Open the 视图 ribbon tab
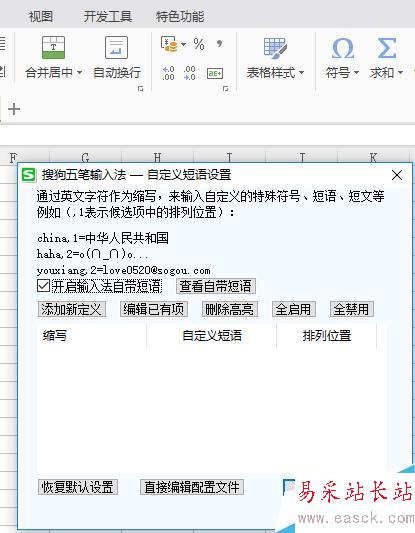The image size is (415, 533). point(40,16)
